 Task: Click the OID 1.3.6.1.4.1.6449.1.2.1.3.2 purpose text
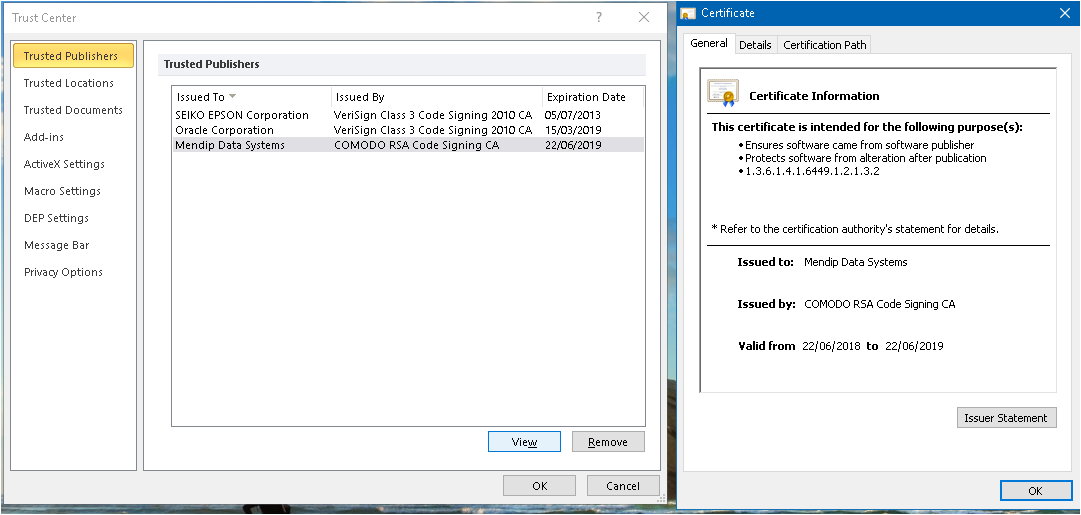point(812,172)
